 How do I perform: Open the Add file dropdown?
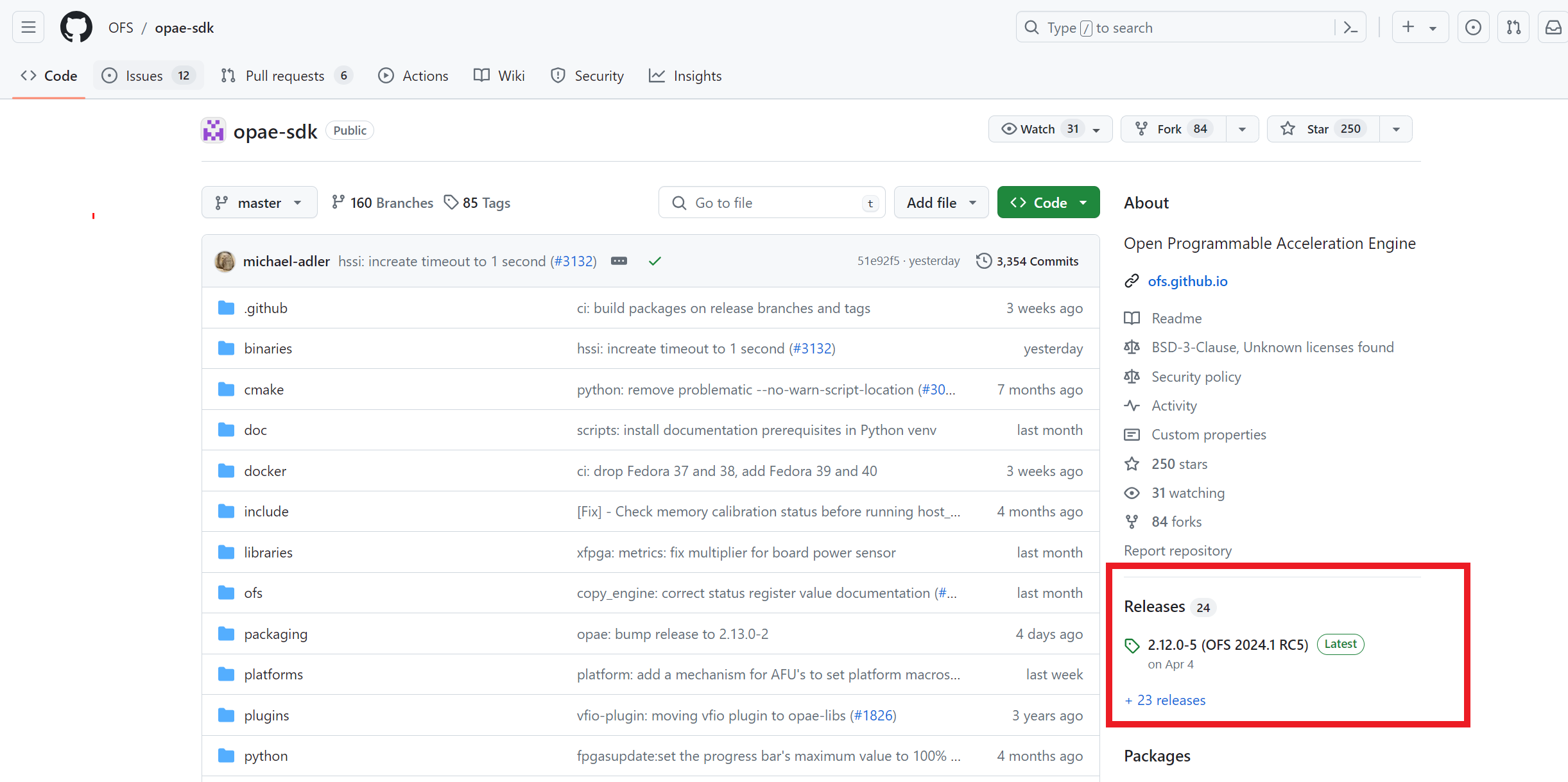pos(941,203)
